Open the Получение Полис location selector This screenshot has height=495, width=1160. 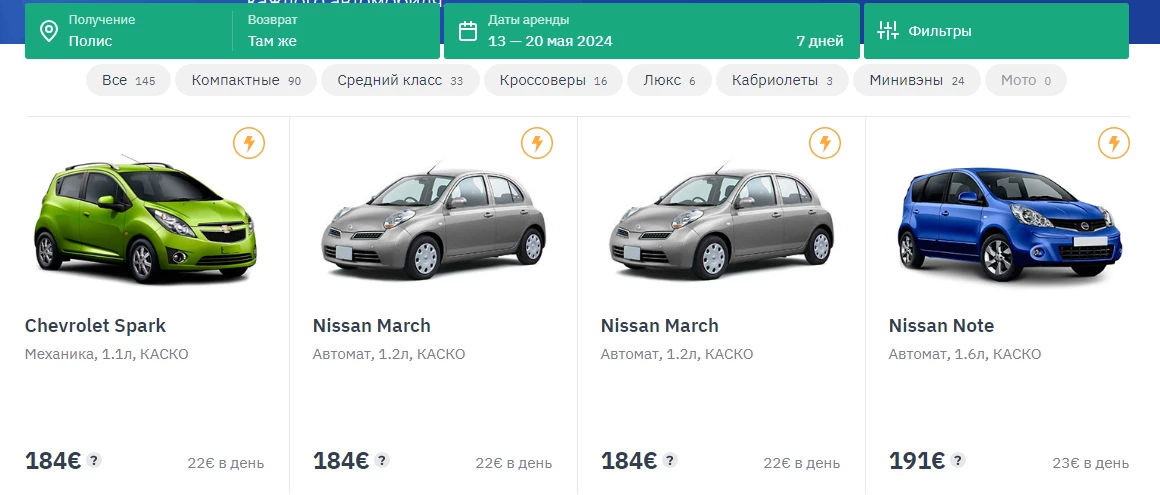click(129, 31)
